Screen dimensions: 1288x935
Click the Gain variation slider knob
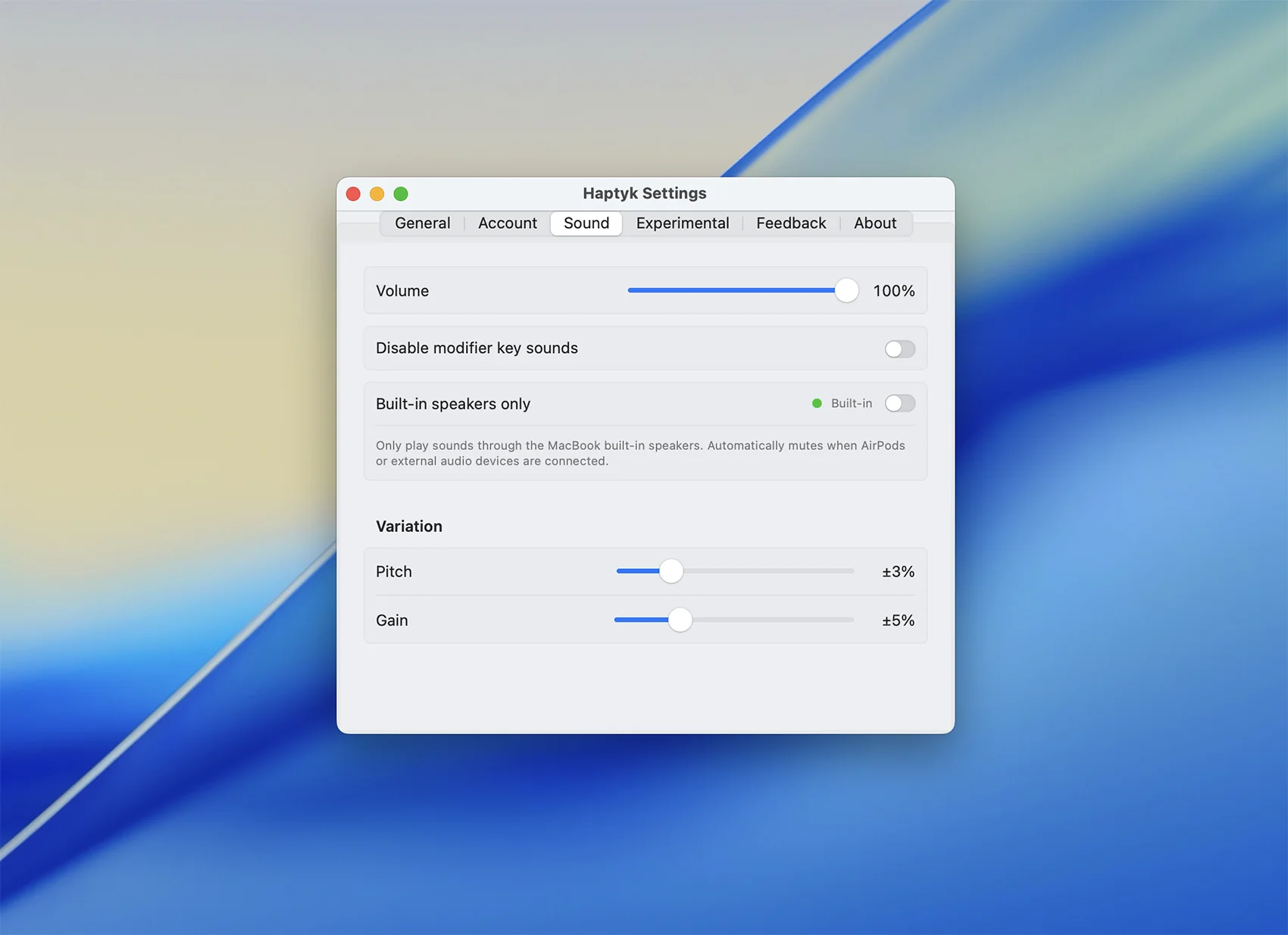point(680,620)
